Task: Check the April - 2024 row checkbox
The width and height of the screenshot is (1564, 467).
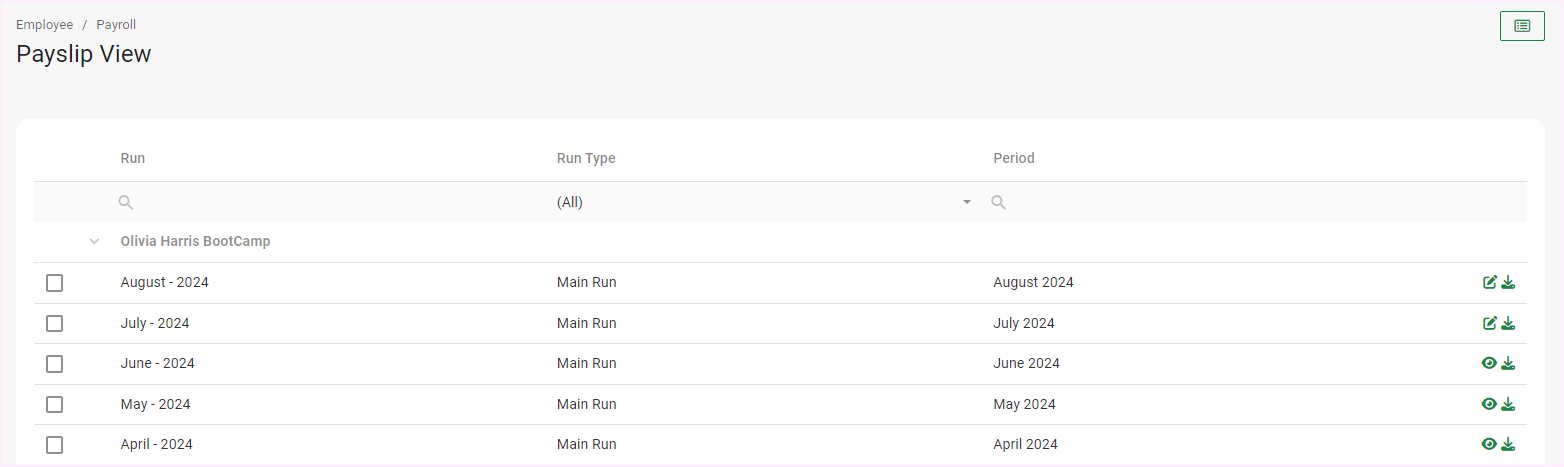Action: 55,445
